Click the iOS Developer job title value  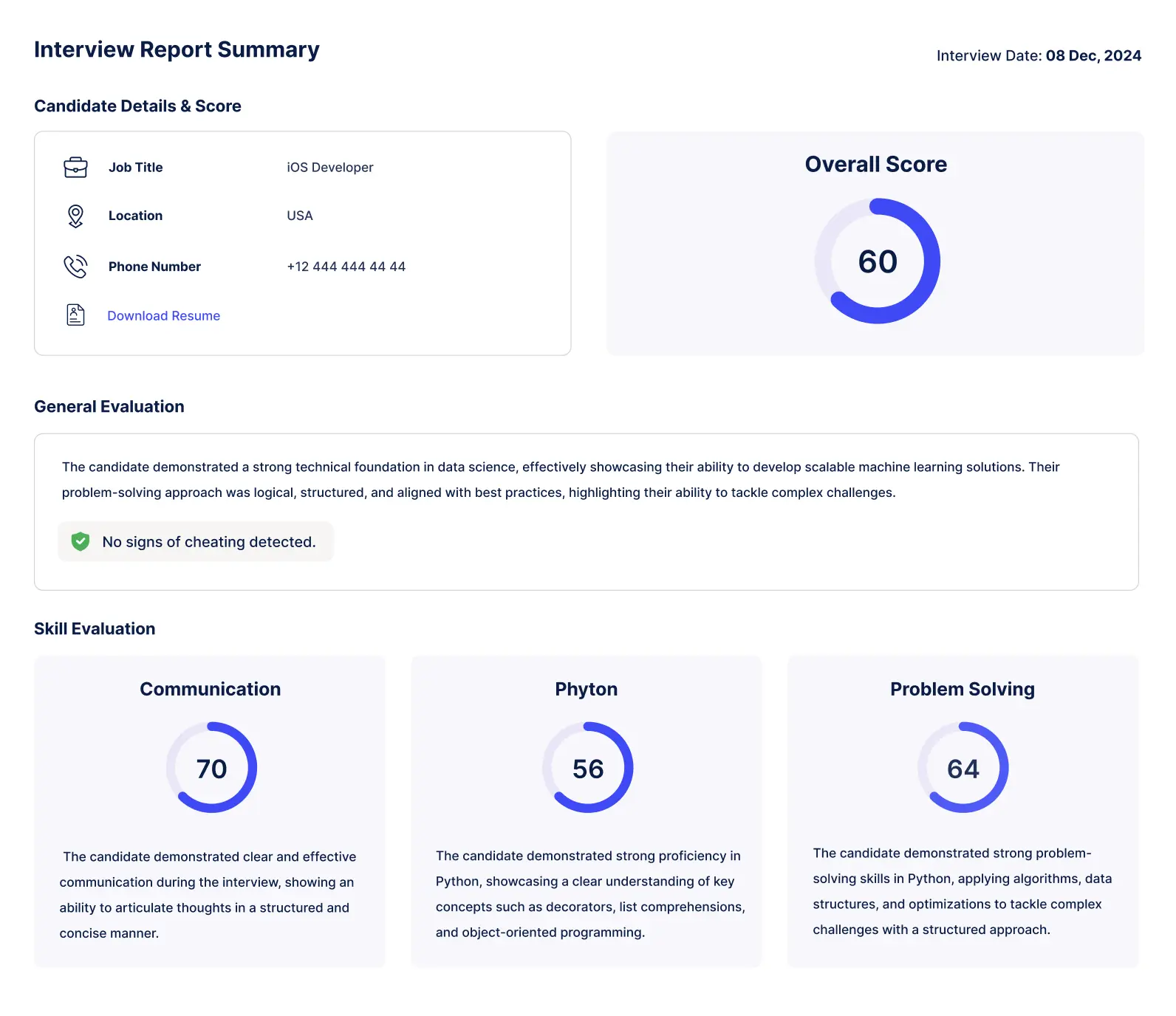tap(329, 168)
